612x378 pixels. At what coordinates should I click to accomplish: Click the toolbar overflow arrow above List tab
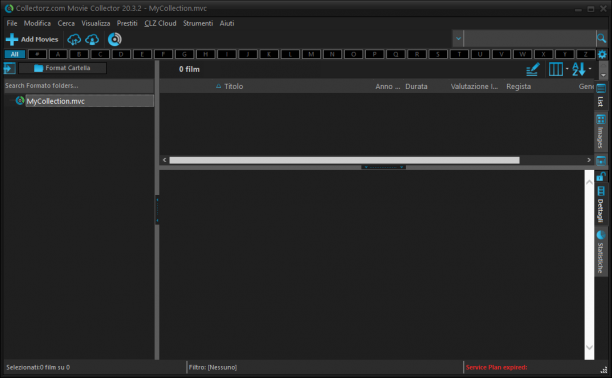[603, 75]
